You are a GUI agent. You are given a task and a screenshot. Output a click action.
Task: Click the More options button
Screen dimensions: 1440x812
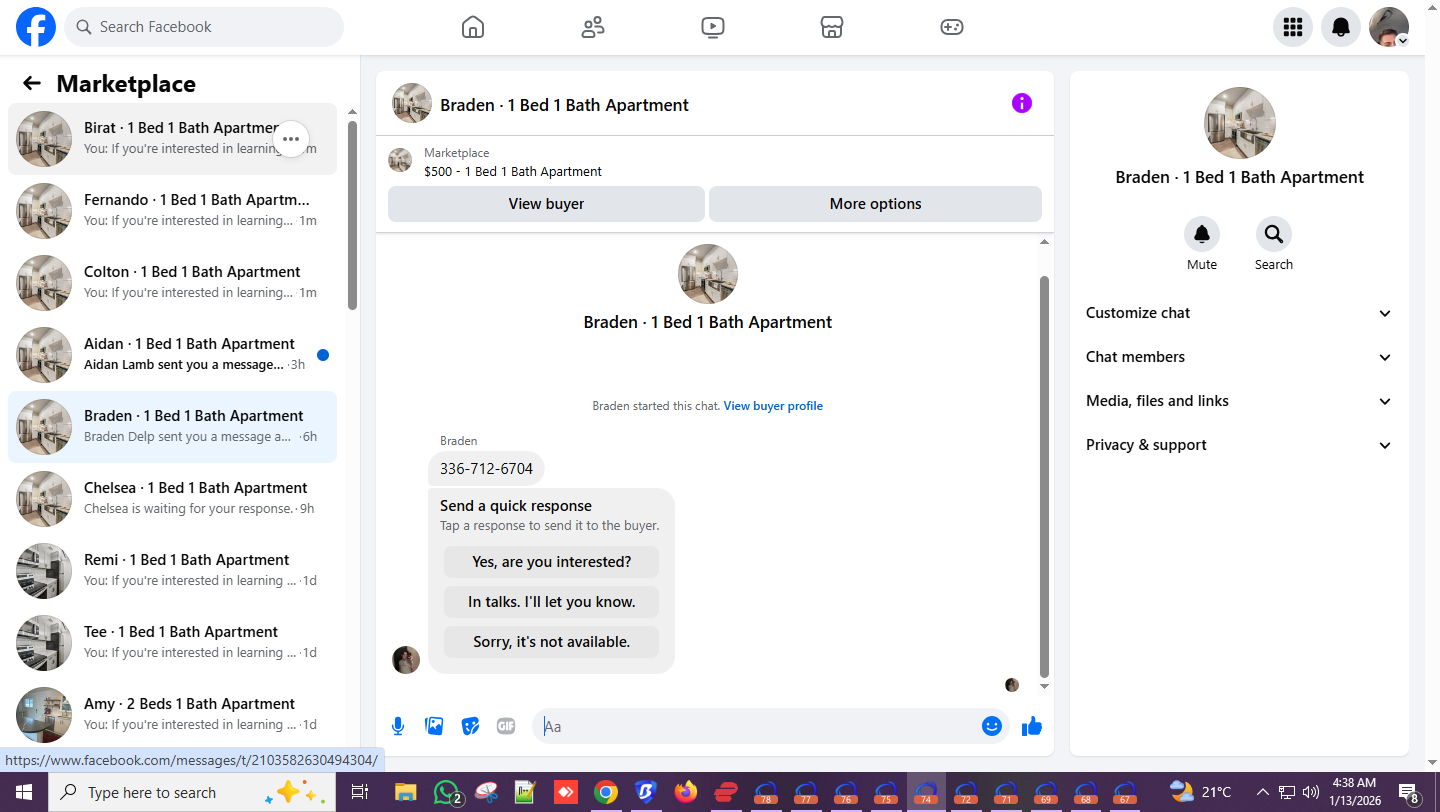pos(875,204)
